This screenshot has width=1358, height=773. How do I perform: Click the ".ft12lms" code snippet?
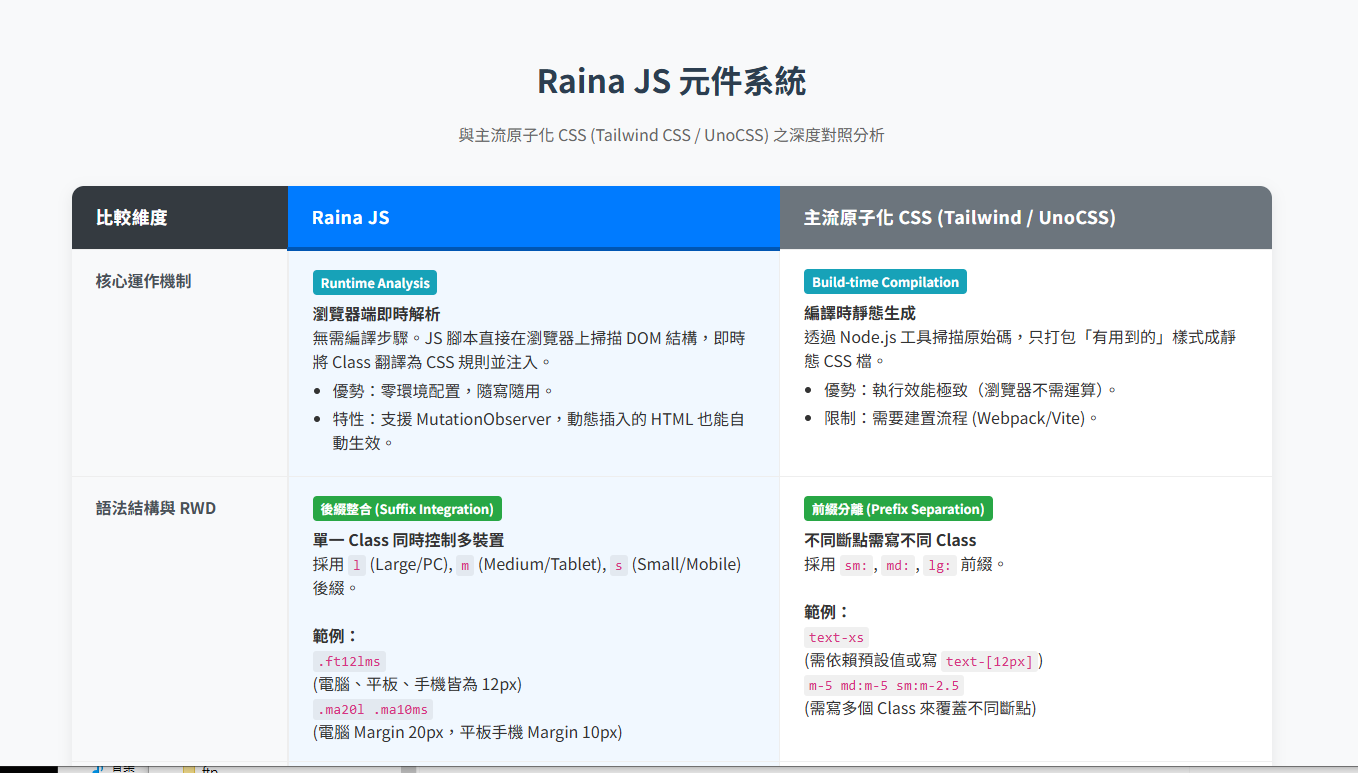(x=349, y=661)
